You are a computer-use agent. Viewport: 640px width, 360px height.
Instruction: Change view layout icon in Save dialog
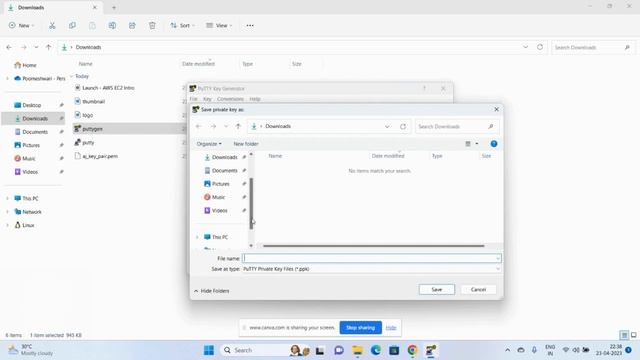[x=468, y=144]
